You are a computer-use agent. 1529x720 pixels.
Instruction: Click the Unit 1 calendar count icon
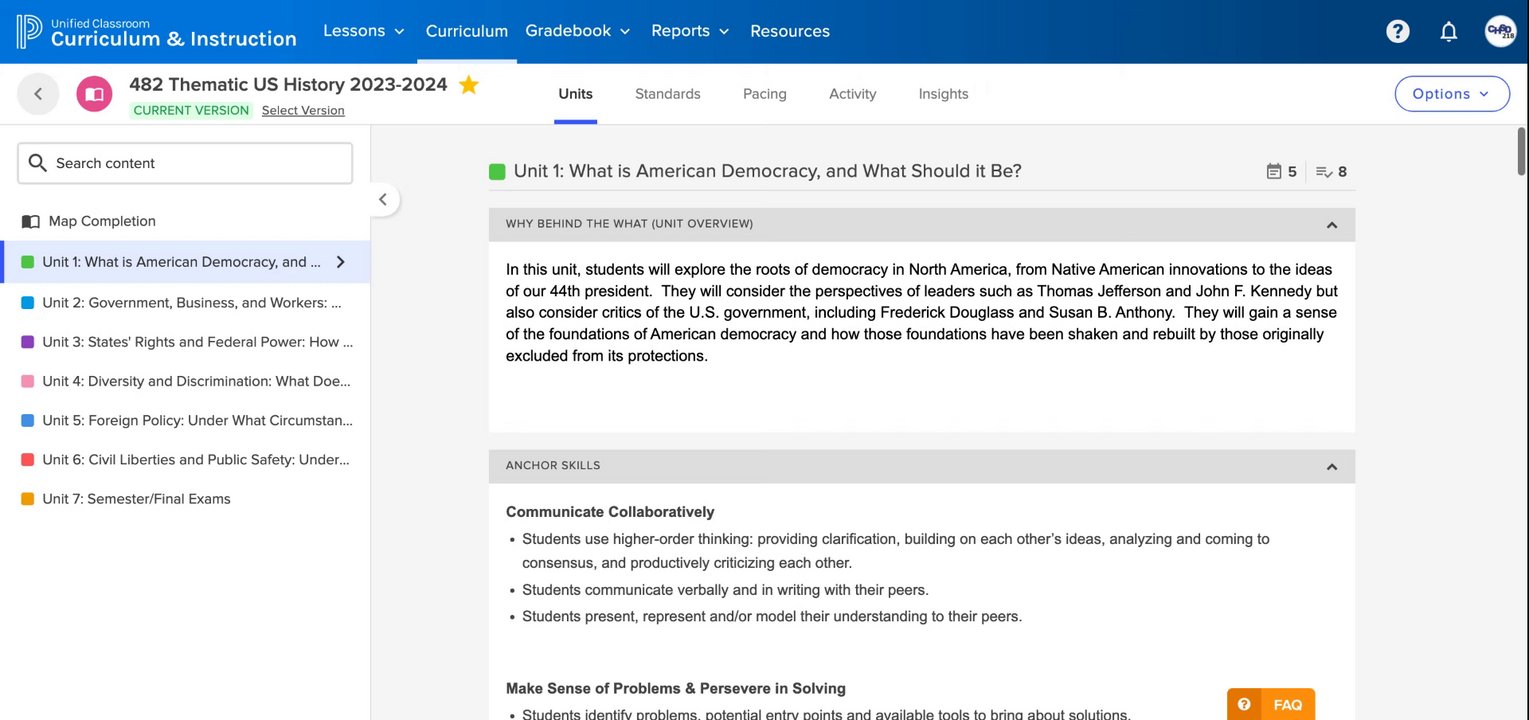tap(1274, 172)
